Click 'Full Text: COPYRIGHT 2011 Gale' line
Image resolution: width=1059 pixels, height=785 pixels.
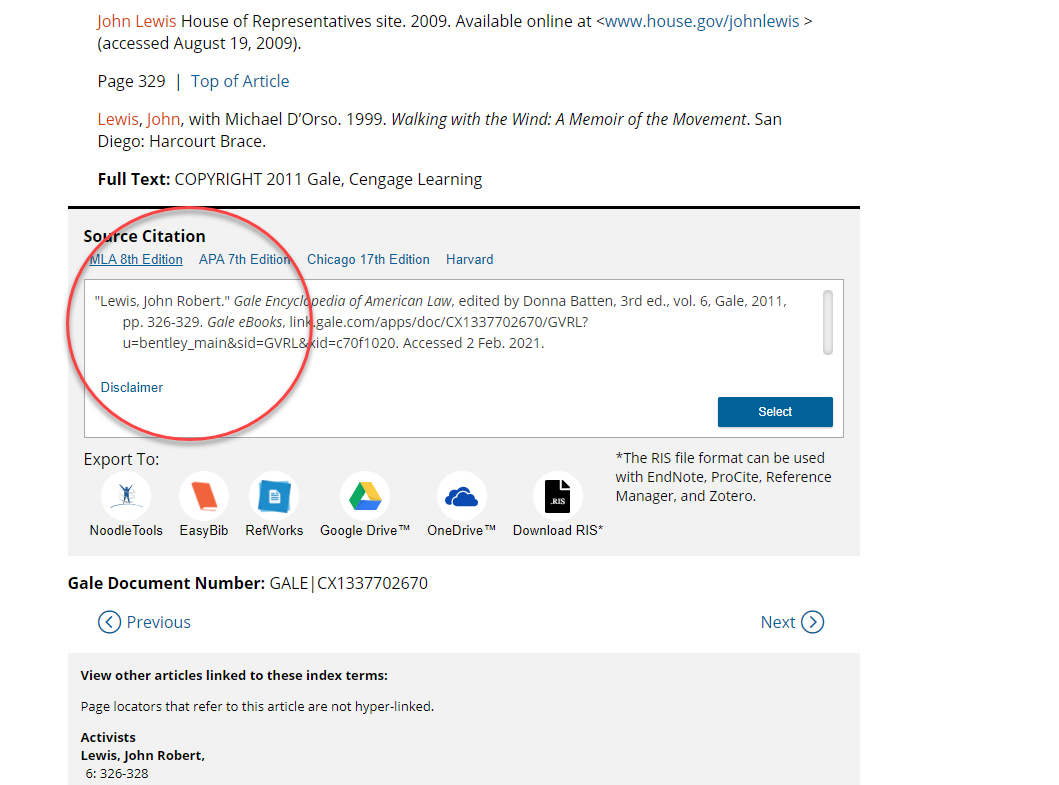coord(290,179)
